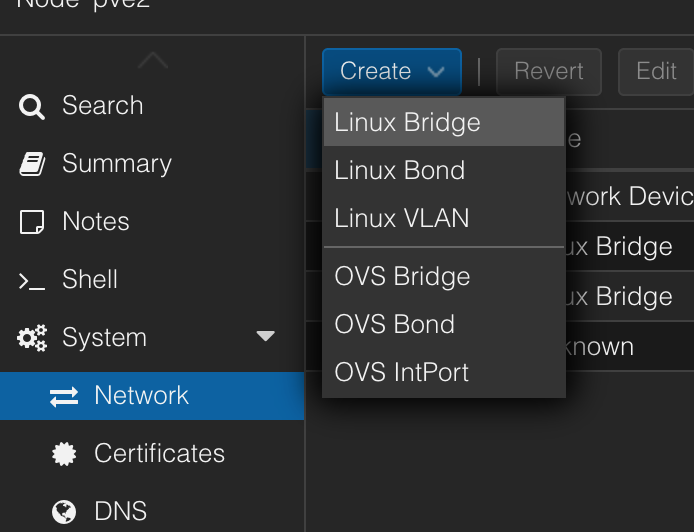Pick OVS IntPort from the menu
This screenshot has height=532, width=694.
401,372
